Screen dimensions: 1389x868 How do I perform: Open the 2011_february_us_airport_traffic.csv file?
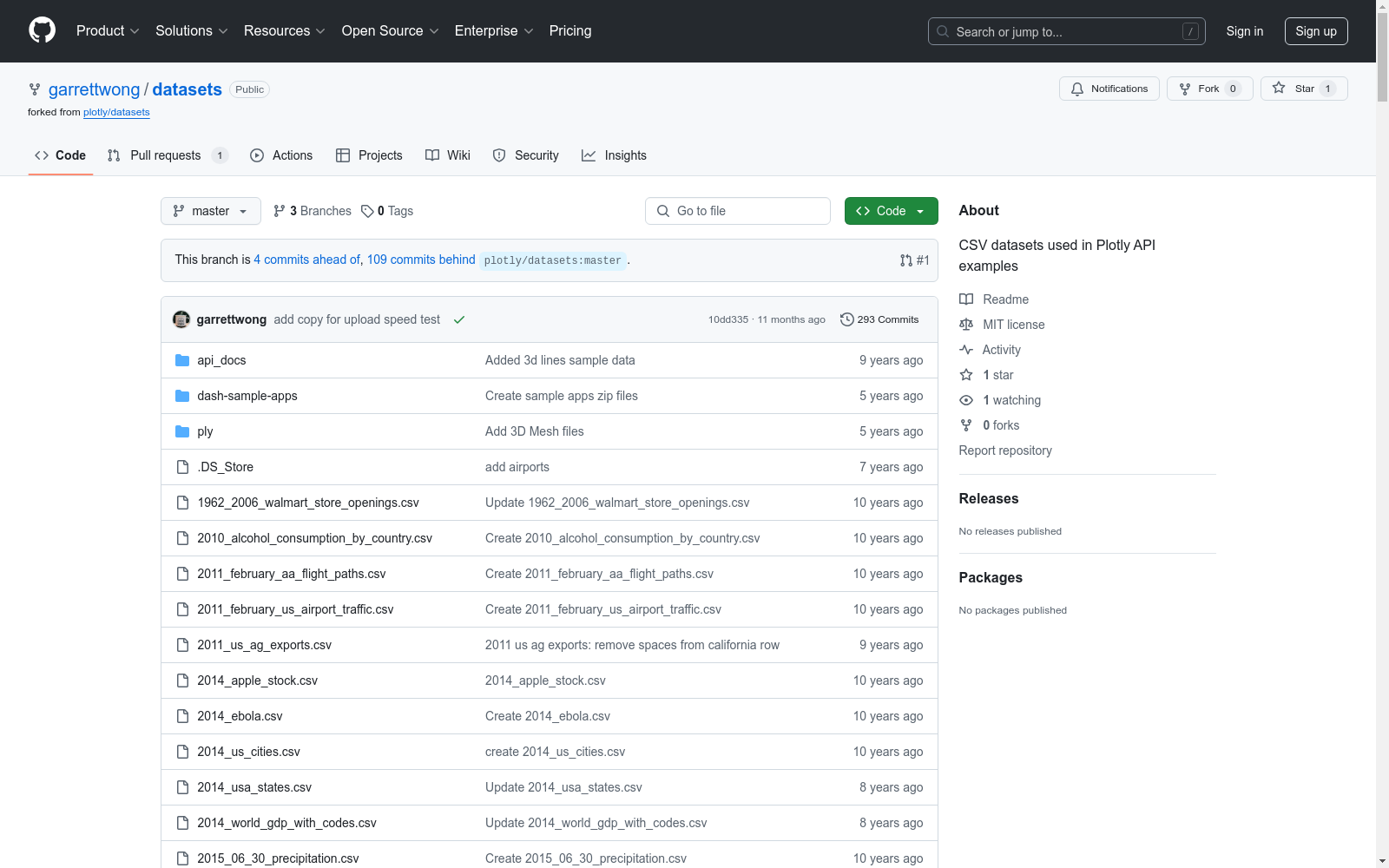(x=295, y=609)
